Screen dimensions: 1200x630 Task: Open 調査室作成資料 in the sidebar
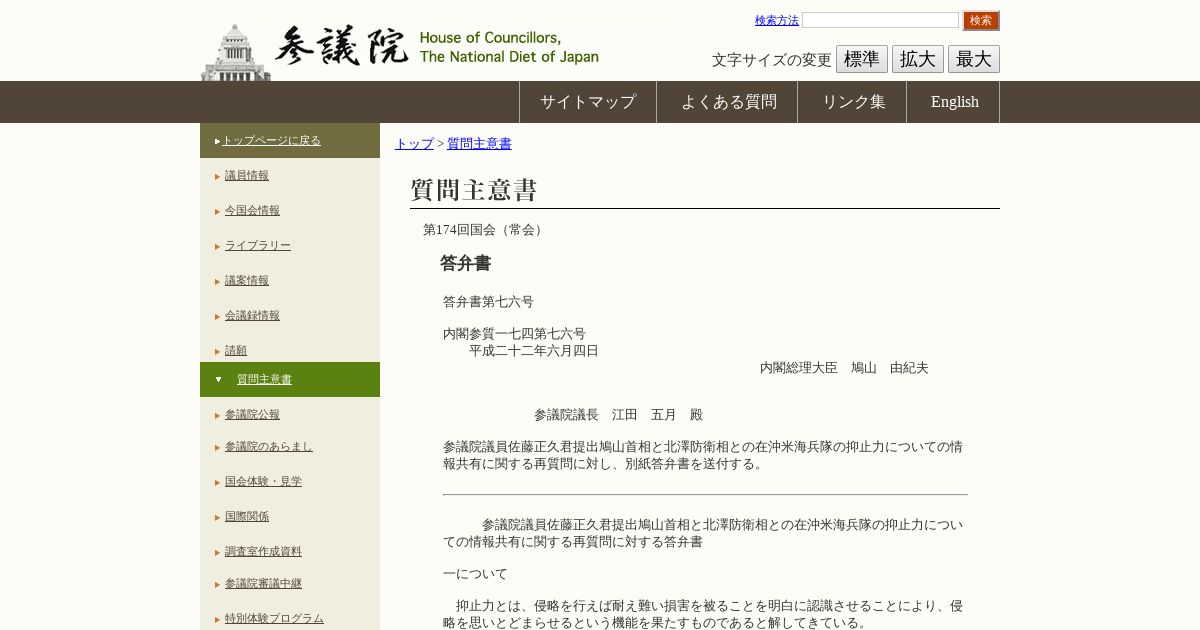click(x=263, y=551)
